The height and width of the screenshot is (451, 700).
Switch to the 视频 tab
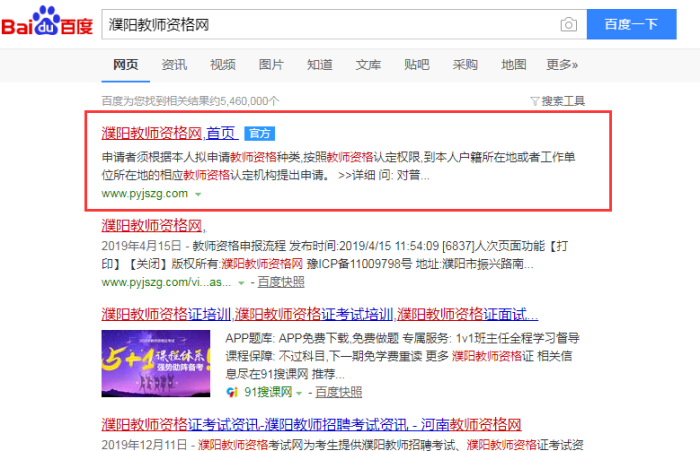223,65
